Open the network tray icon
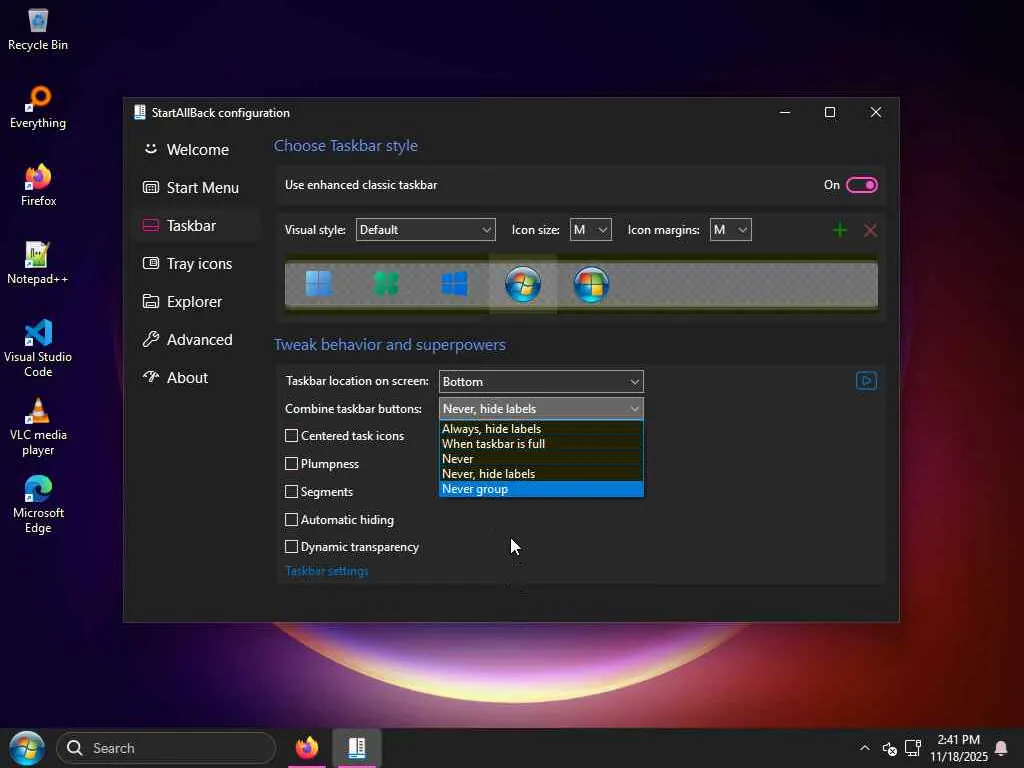 pyautogui.click(x=912, y=748)
